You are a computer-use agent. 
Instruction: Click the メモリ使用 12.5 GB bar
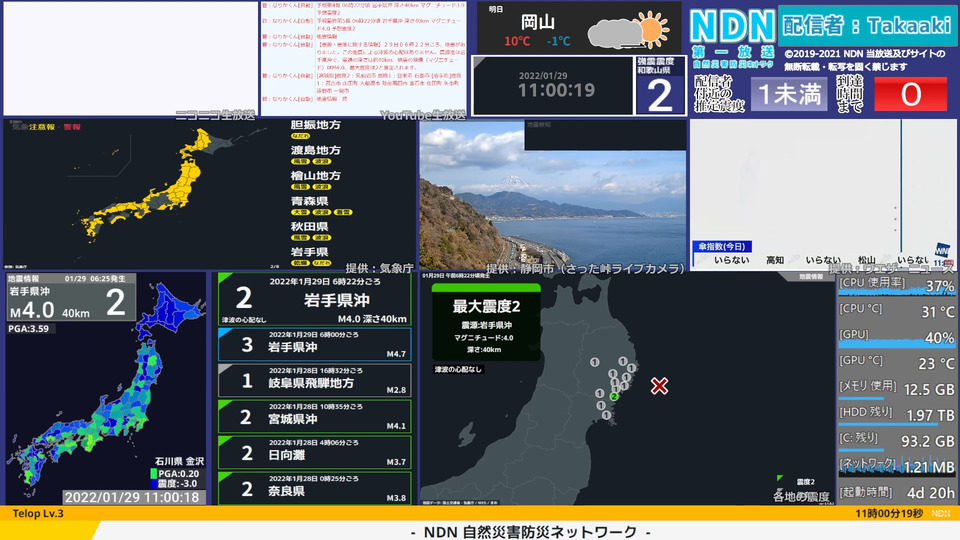click(x=896, y=389)
